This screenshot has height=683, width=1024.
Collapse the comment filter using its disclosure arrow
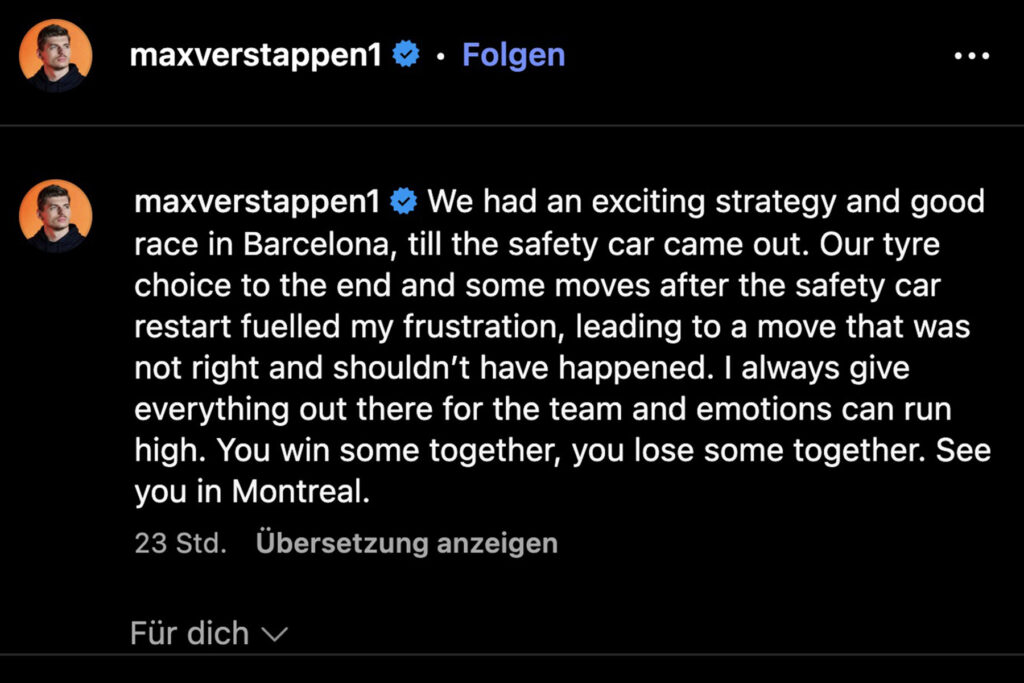coord(277,633)
